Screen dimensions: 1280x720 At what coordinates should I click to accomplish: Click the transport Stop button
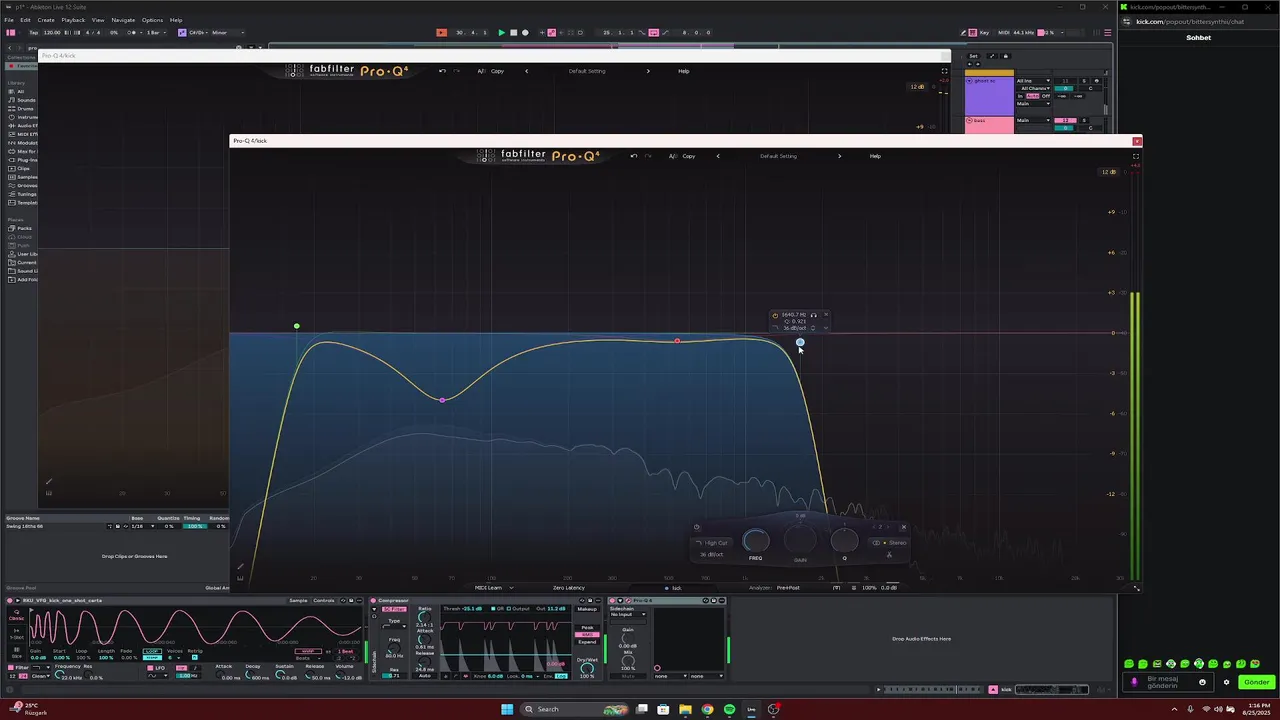click(x=513, y=32)
